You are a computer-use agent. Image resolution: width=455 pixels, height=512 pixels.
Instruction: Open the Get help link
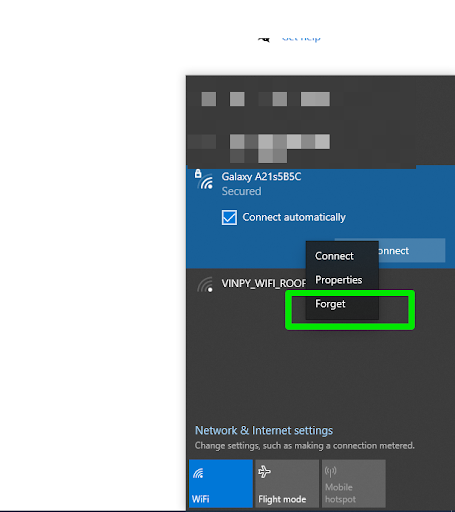[301, 39]
